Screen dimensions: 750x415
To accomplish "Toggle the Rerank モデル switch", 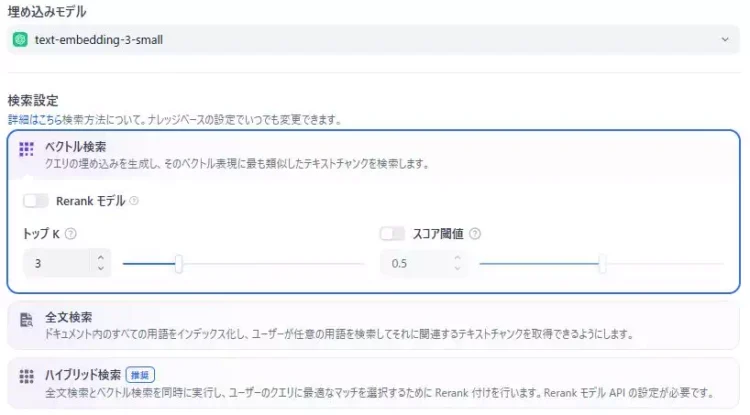I will (x=36, y=201).
